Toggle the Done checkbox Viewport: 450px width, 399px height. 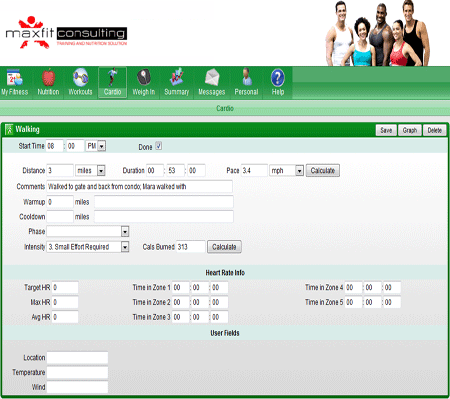pyautogui.click(x=159, y=146)
